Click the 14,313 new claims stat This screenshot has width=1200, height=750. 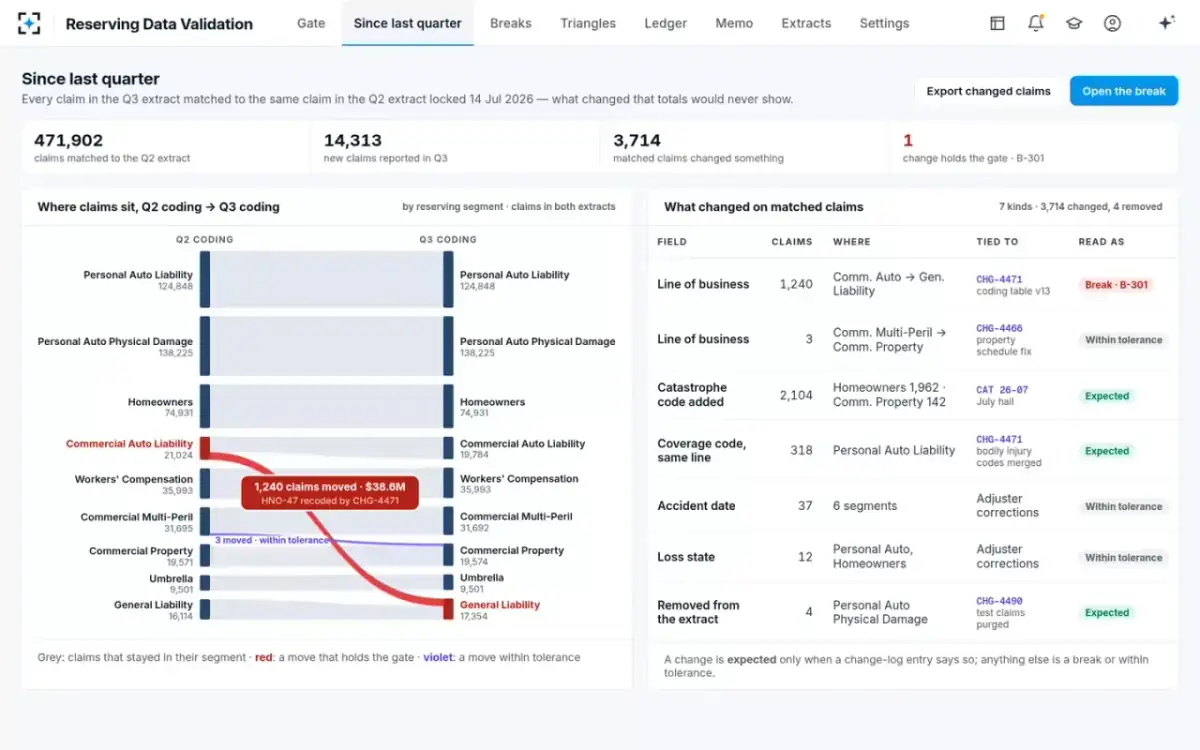[455, 148]
